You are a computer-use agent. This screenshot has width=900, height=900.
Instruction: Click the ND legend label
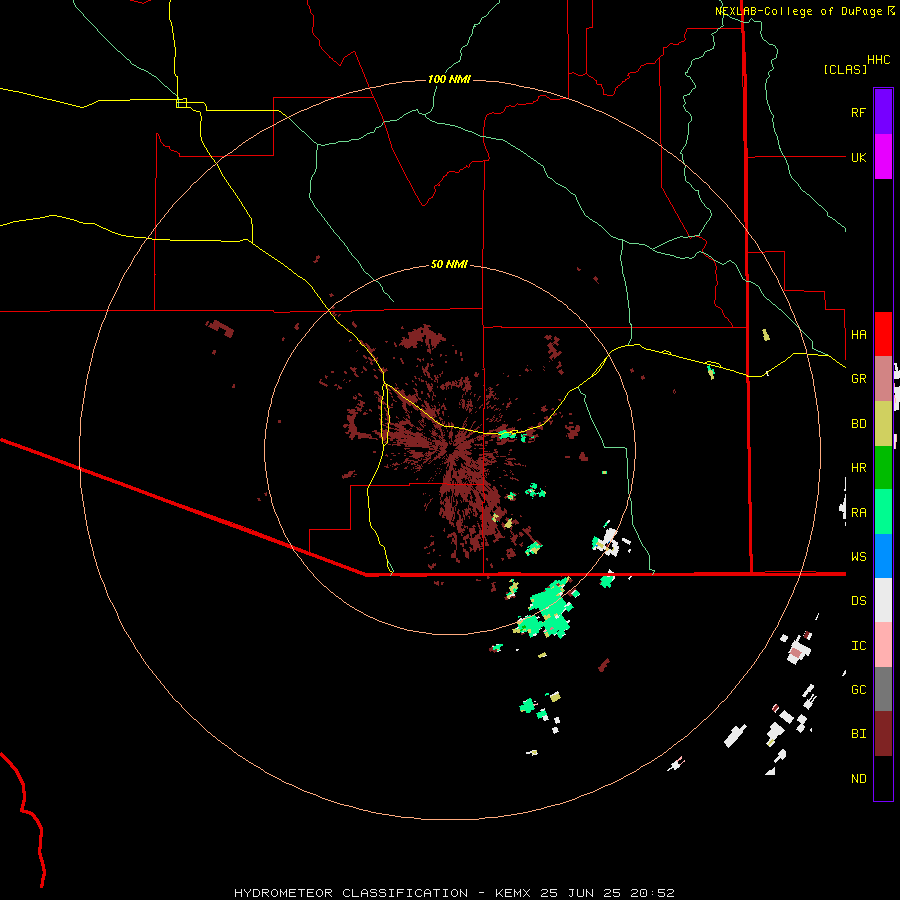pyautogui.click(x=858, y=779)
